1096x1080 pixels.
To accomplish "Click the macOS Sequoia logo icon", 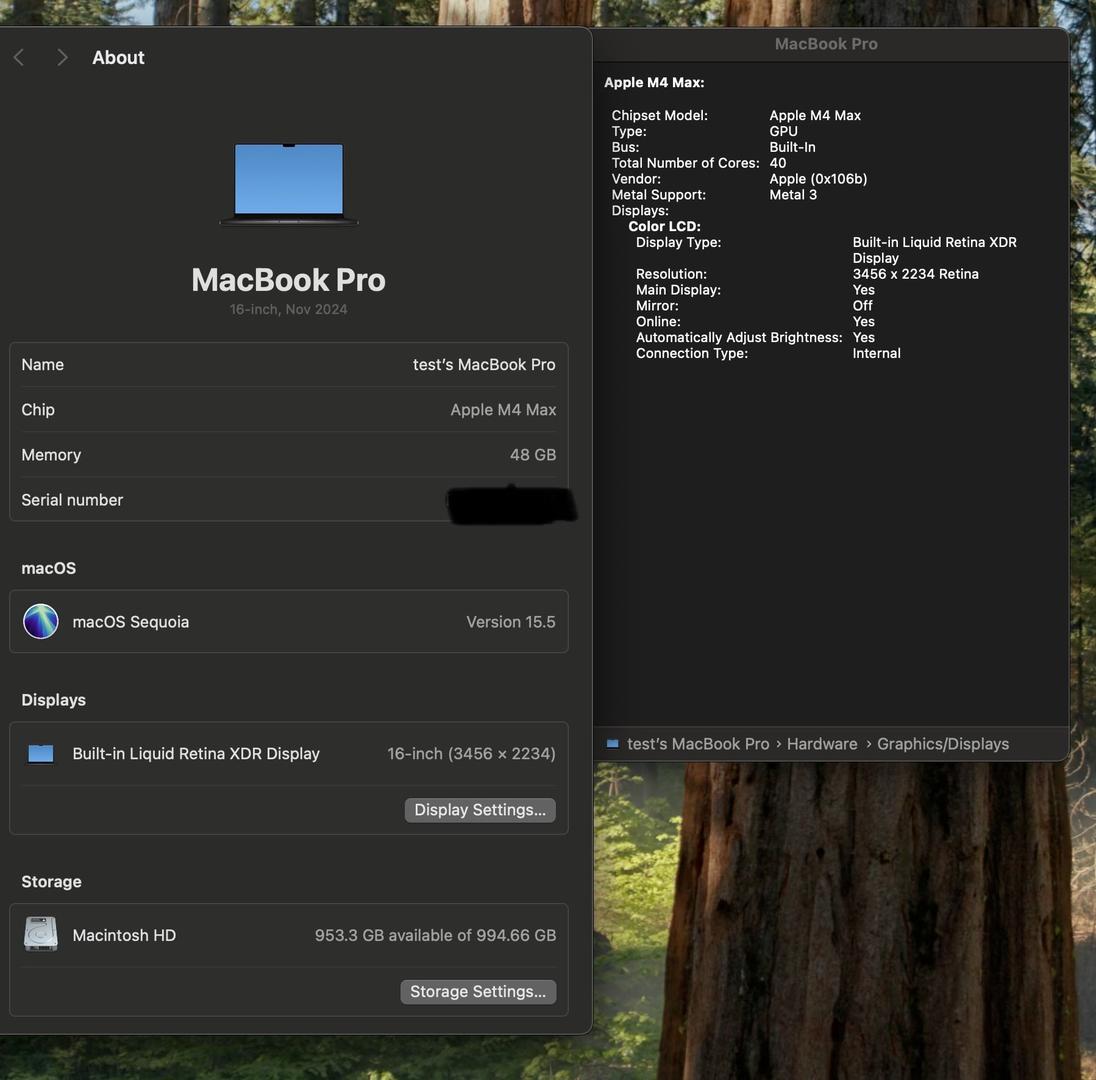I will coord(41,622).
